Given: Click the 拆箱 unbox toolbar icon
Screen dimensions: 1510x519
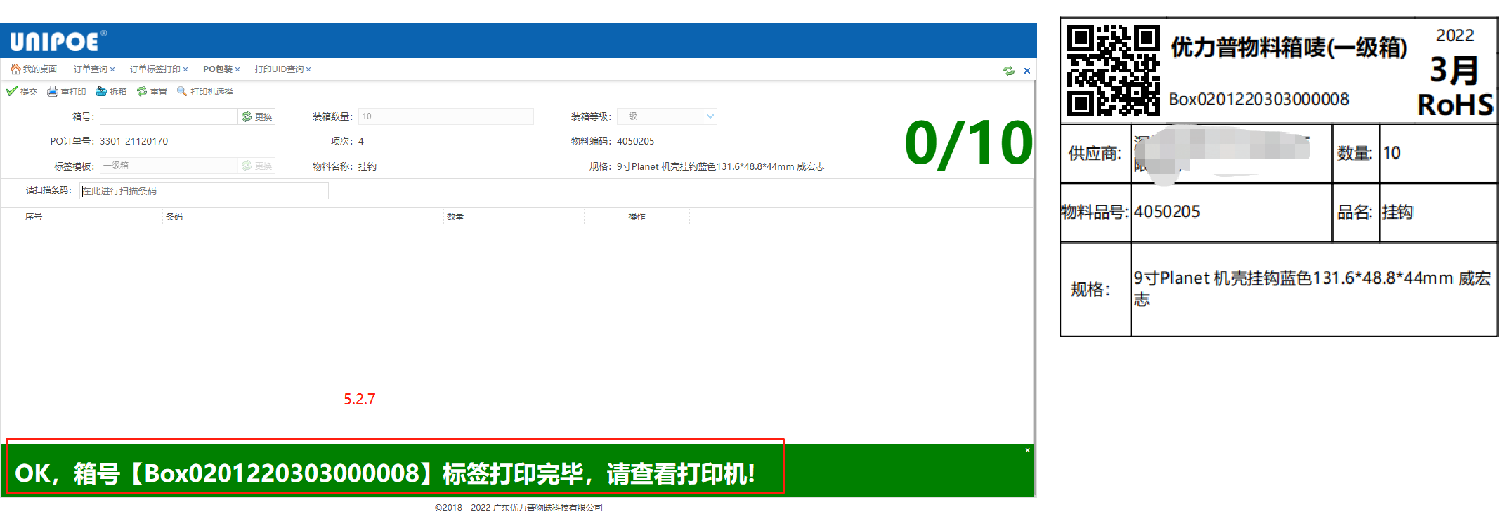Looking at the screenshot, I should tap(101, 91).
